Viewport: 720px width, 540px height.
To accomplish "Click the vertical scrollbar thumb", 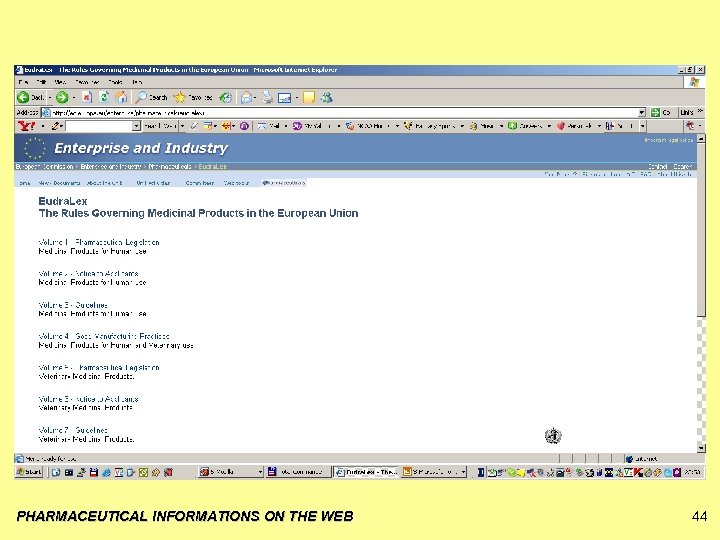I will (701, 230).
